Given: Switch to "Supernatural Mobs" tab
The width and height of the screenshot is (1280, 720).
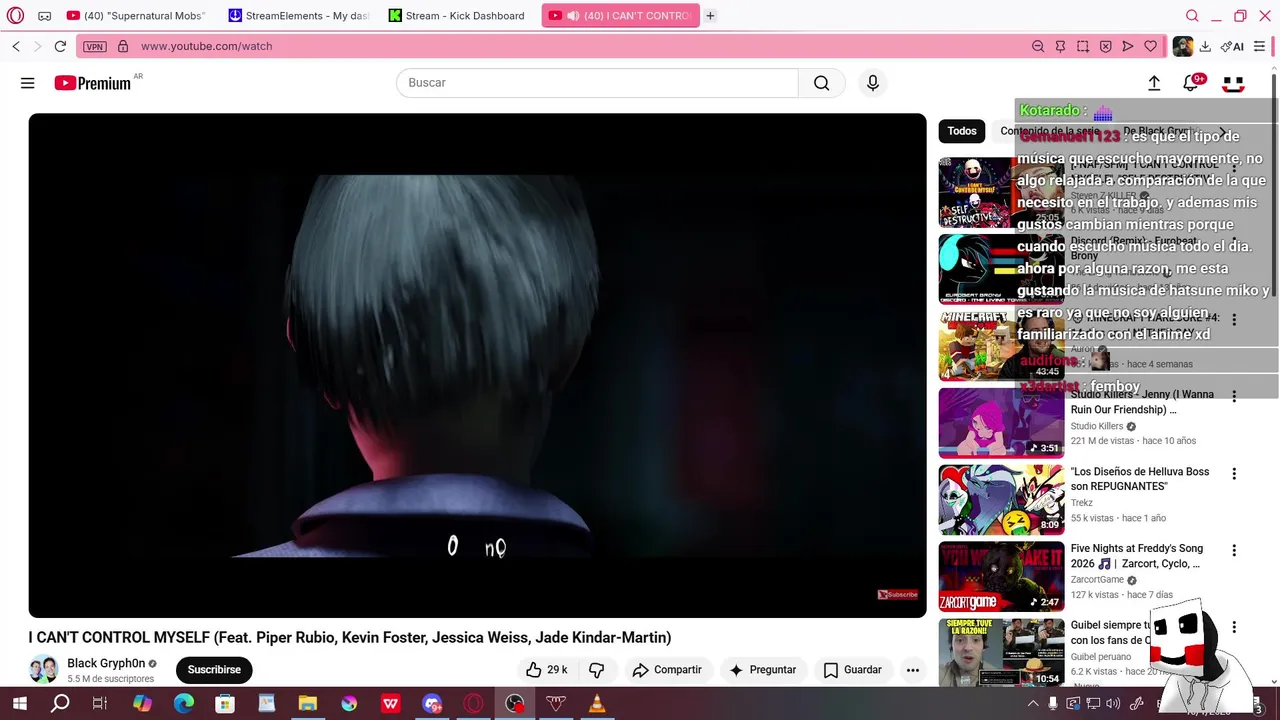Looking at the screenshot, I should coord(137,16).
